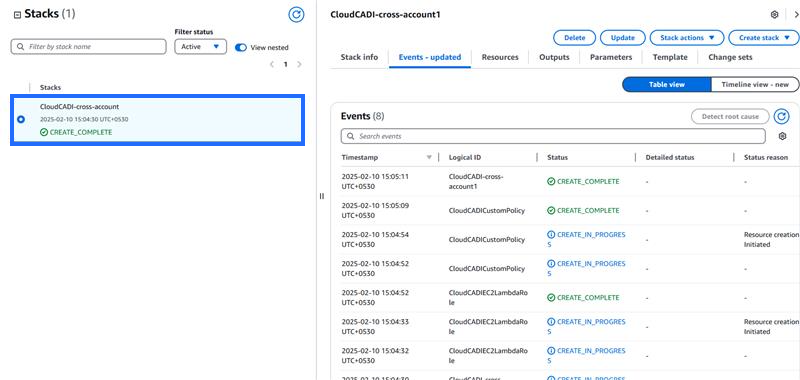Click CREATE_COMPLETE status at 15:05:09
Viewport: 800px width, 380px height.
pyautogui.click(x=583, y=210)
